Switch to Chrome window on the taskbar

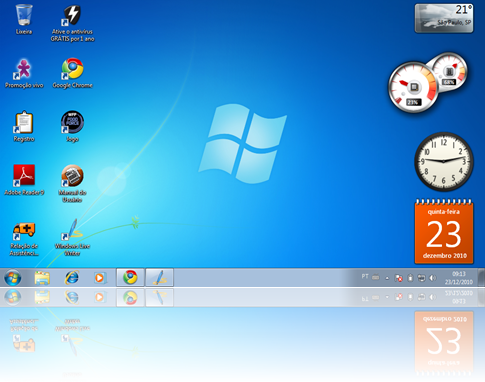point(130,277)
